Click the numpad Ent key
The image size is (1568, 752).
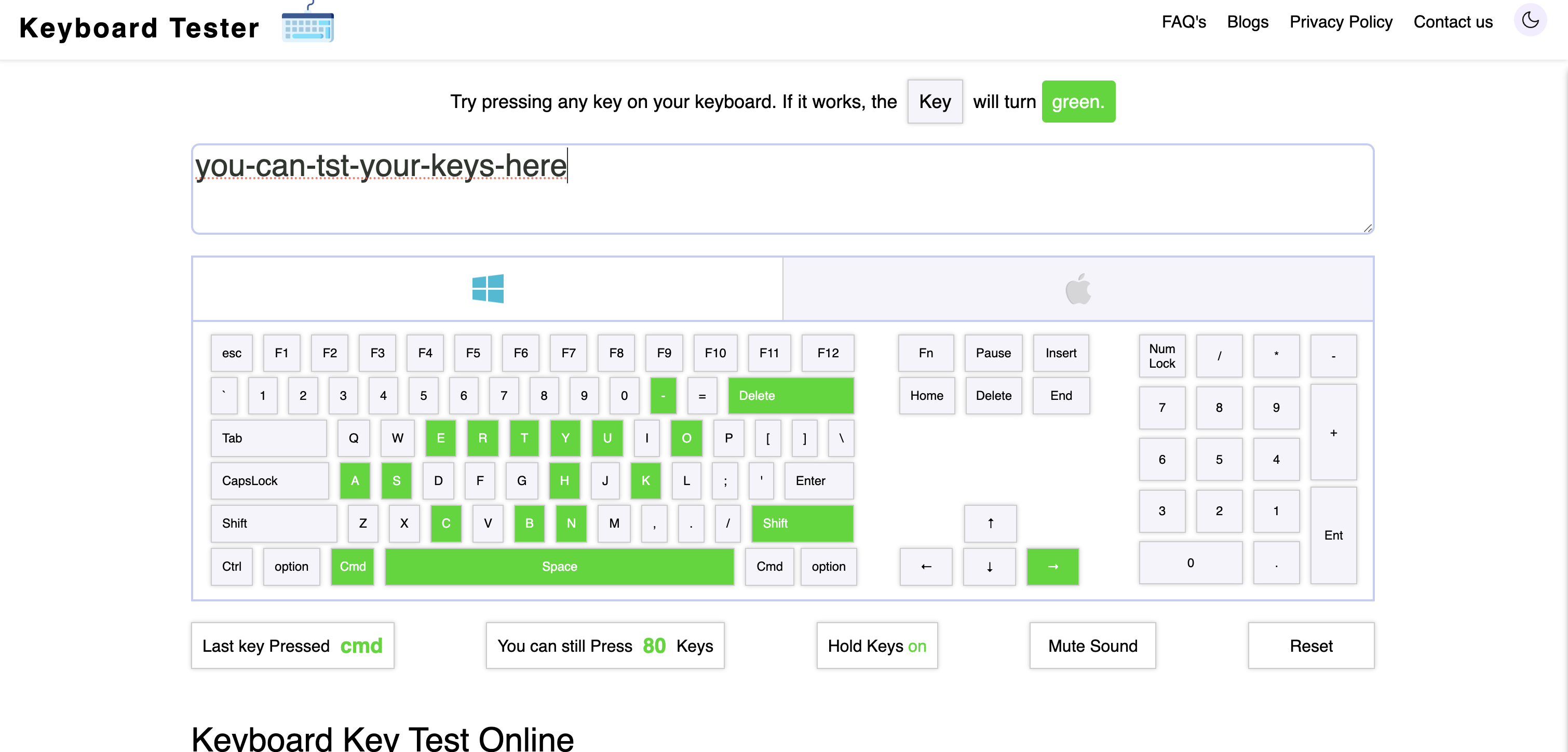pyautogui.click(x=1333, y=536)
